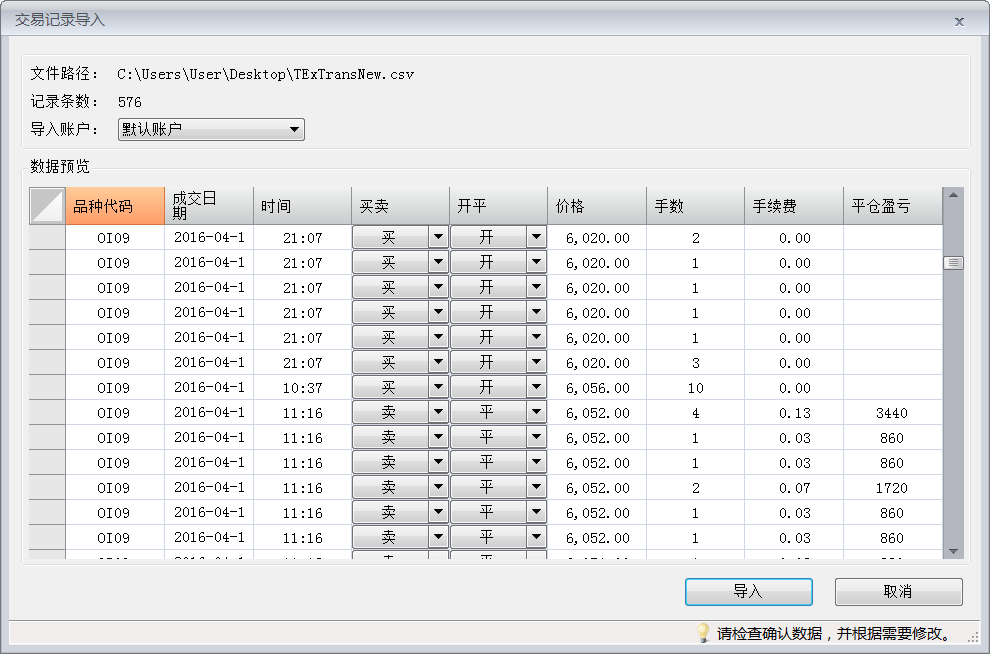Sort by the 品种代码 column header
Viewport: 990px width, 654px height.
pos(114,206)
